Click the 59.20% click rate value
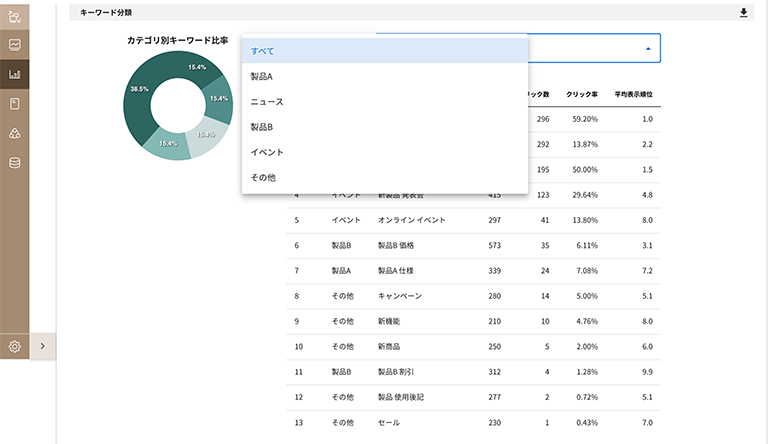 [x=585, y=119]
